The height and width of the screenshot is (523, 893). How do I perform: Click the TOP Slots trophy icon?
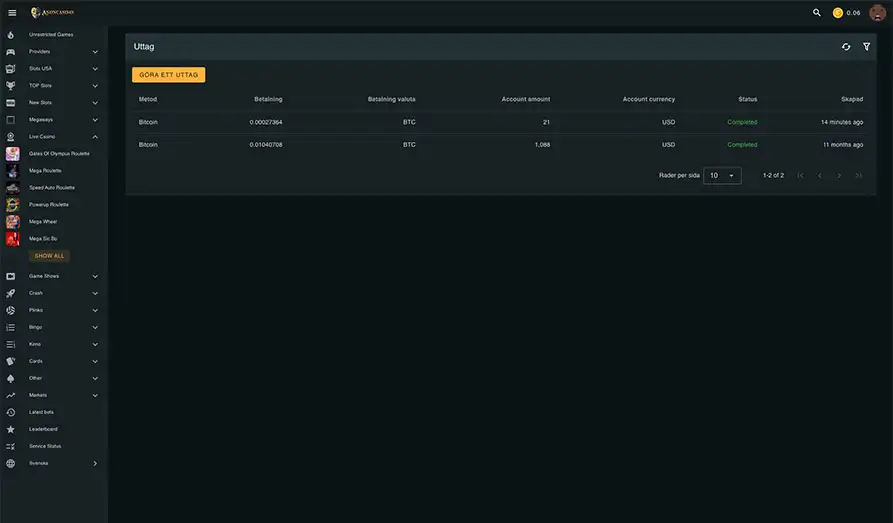pos(10,86)
